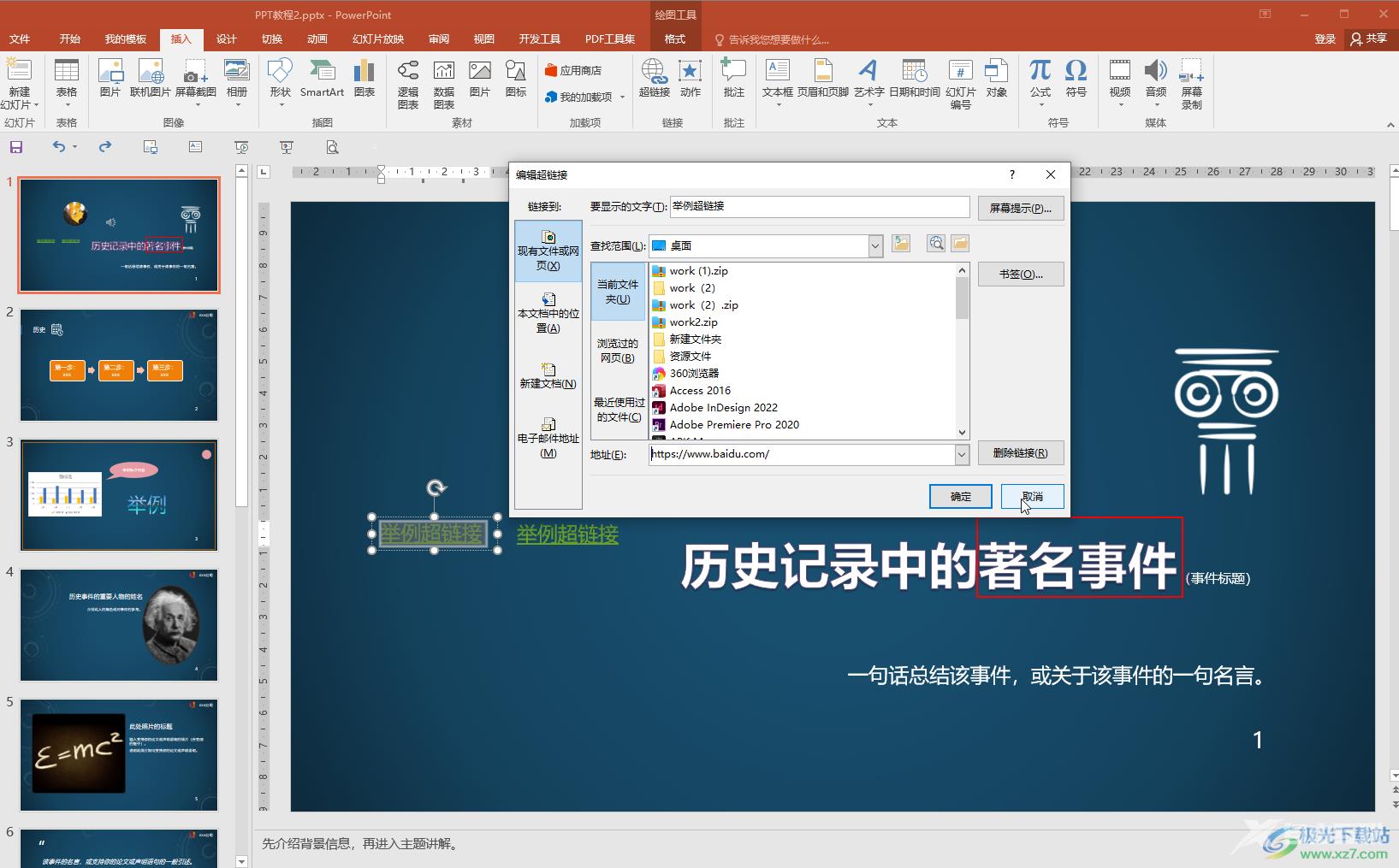The height and width of the screenshot is (868, 1399).
Task: Undo the last action
Action: tap(58, 147)
